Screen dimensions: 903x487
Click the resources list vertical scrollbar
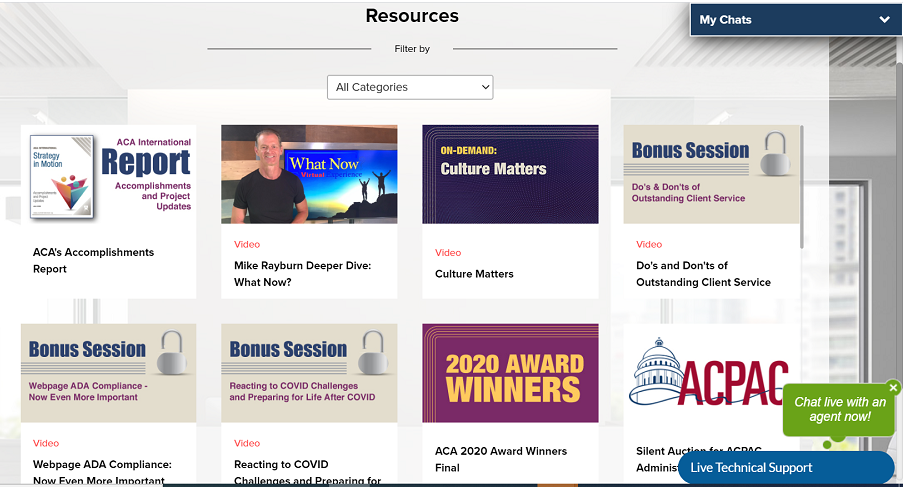802,187
